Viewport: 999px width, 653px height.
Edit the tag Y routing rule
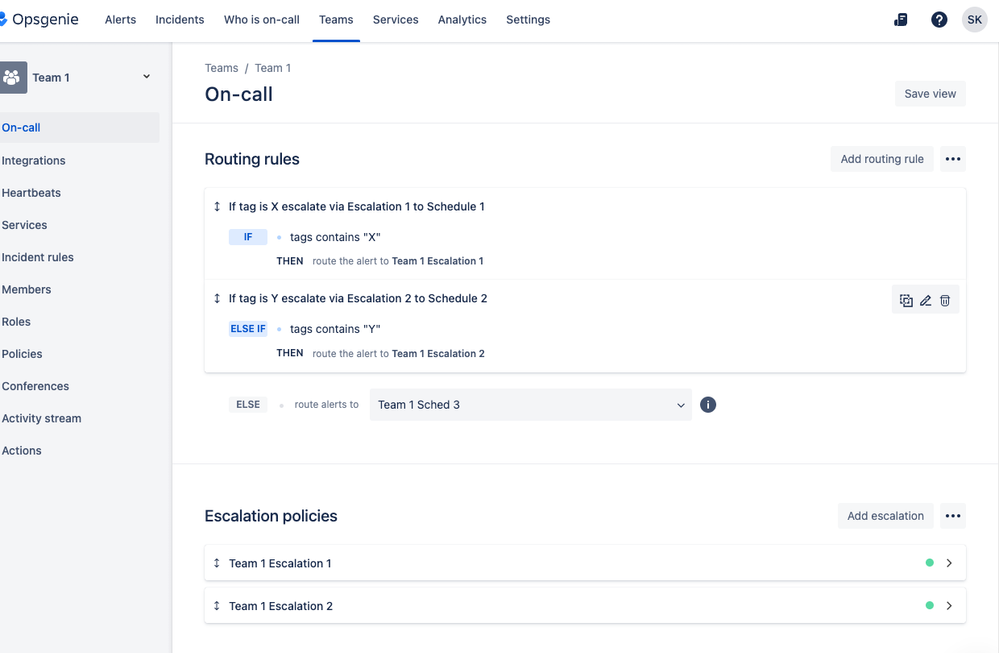pyautogui.click(x=926, y=301)
